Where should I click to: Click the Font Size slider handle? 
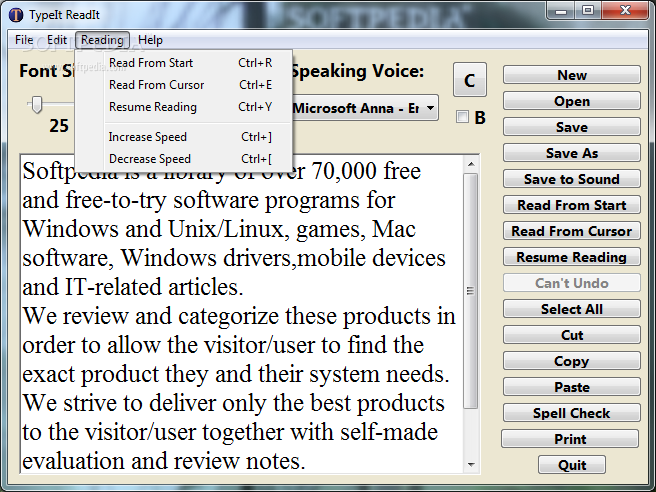(x=36, y=104)
